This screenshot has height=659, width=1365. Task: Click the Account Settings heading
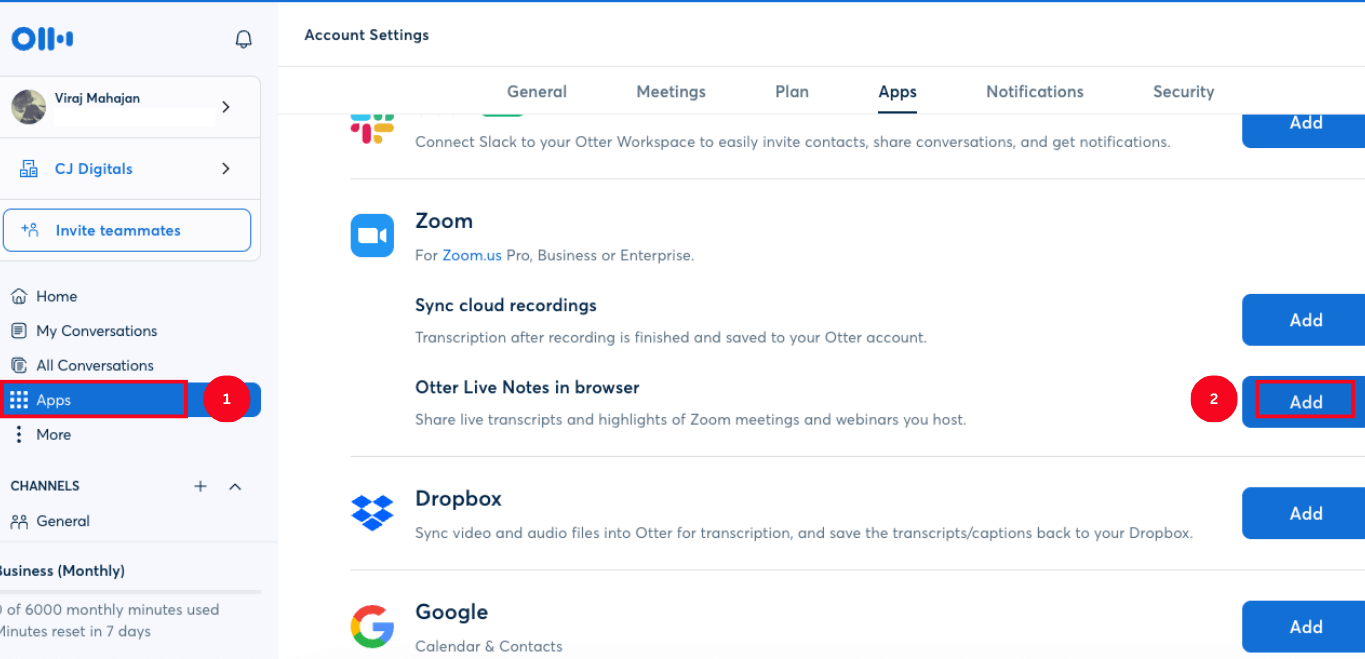[367, 35]
